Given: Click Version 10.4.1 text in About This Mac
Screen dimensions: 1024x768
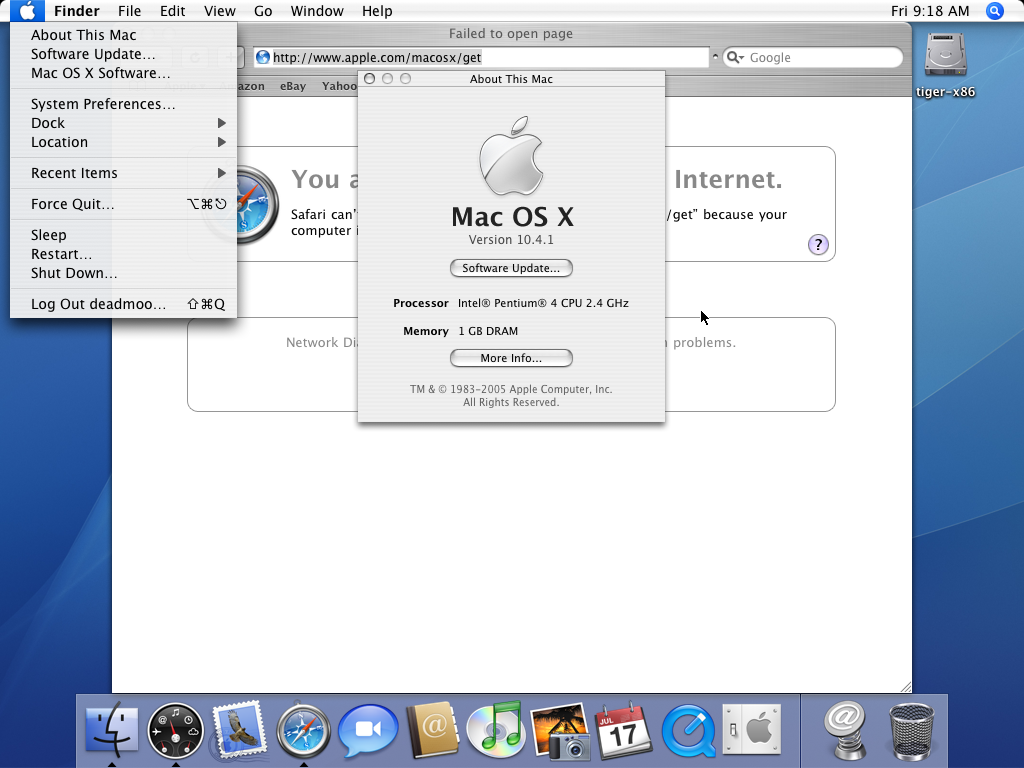Looking at the screenshot, I should pos(511,240).
